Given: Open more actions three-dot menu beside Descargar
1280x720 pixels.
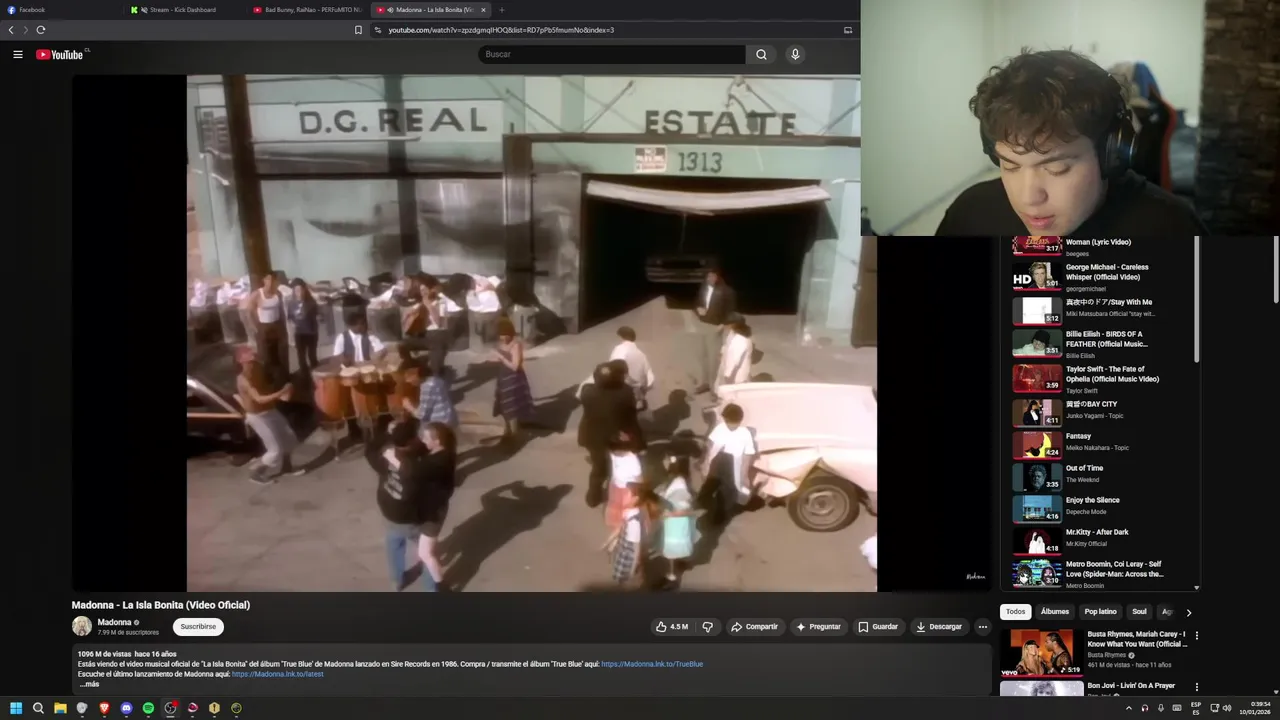Looking at the screenshot, I should click(982, 627).
